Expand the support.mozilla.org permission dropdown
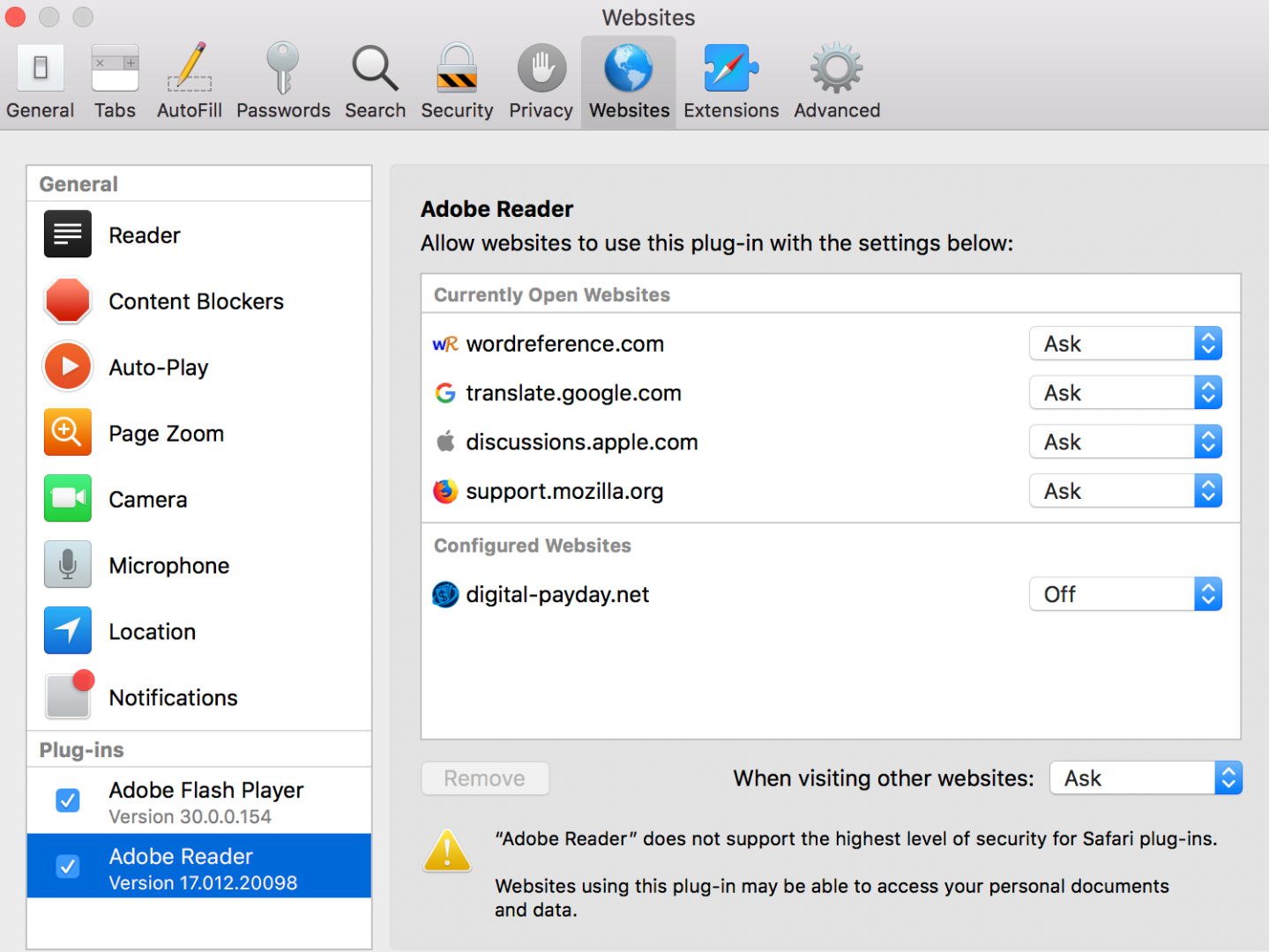 [x=1125, y=491]
